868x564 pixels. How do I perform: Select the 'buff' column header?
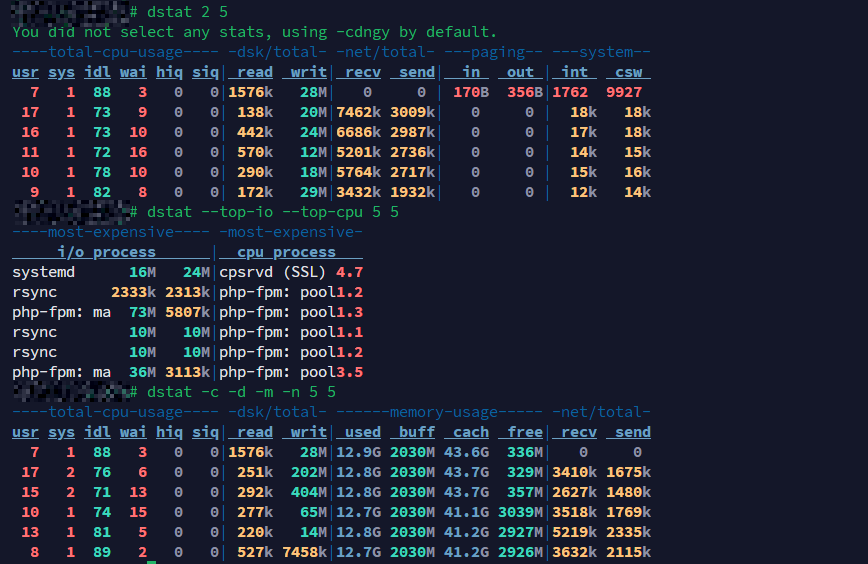pos(417,432)
